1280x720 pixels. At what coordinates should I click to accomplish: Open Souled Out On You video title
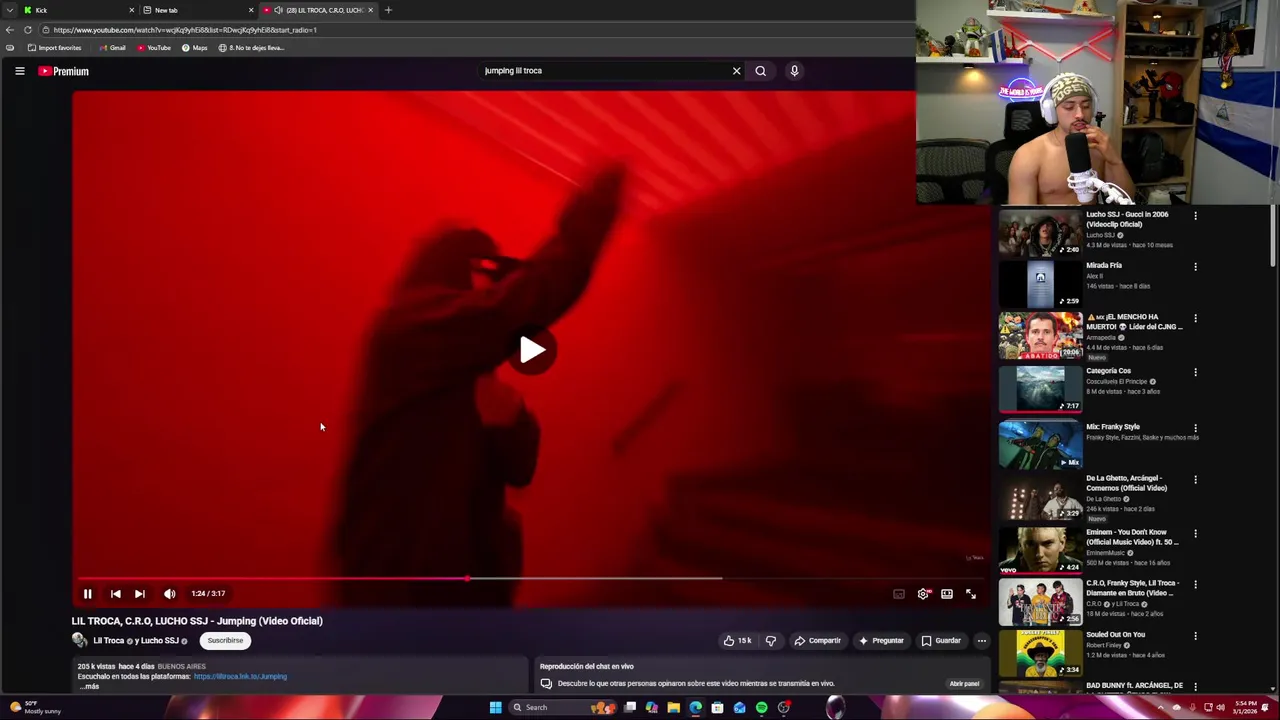(x=1115, y=635)
